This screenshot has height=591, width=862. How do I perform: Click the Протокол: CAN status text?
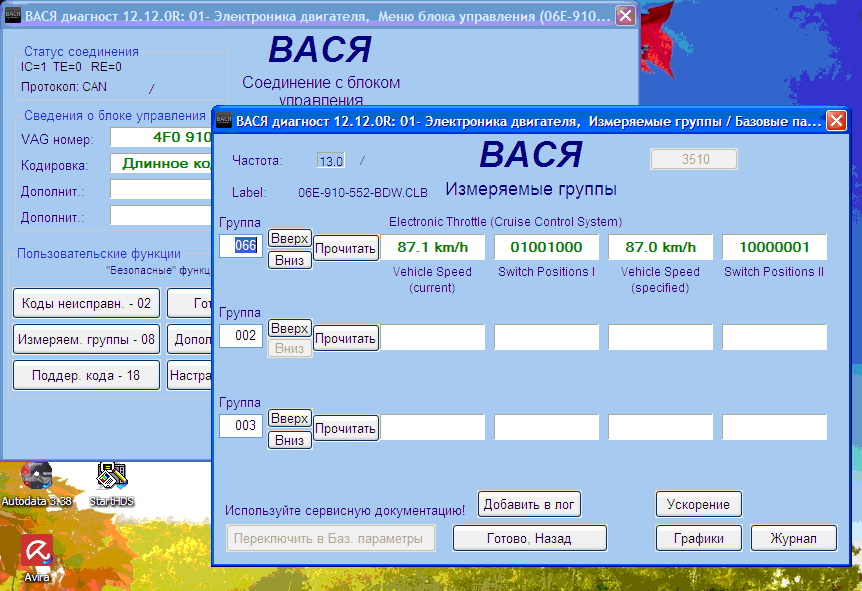point(64,87)
